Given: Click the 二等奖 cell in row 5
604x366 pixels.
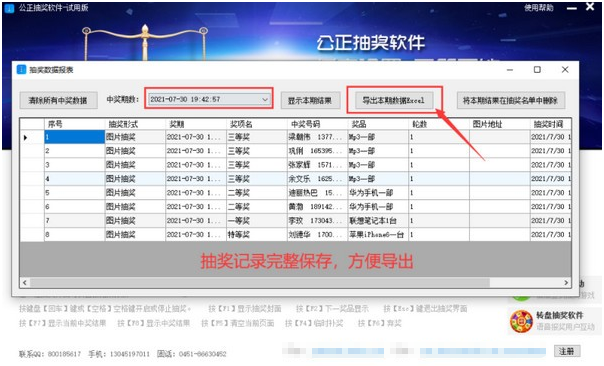Looking at the screenshot, I should 257,192.
